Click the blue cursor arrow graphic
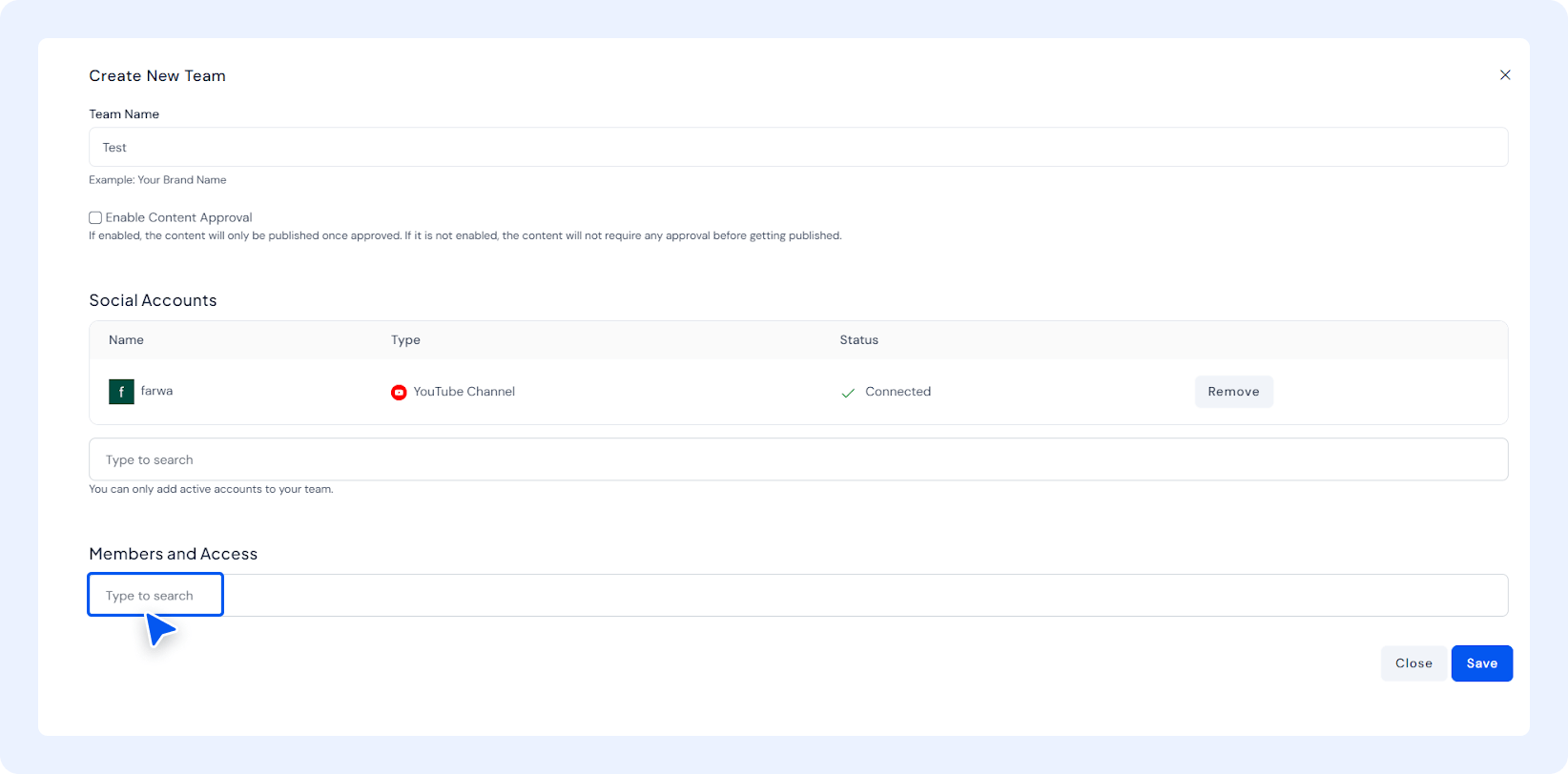Image resolution: width=1568 pixels, height=774 pixels. (159, 629)
